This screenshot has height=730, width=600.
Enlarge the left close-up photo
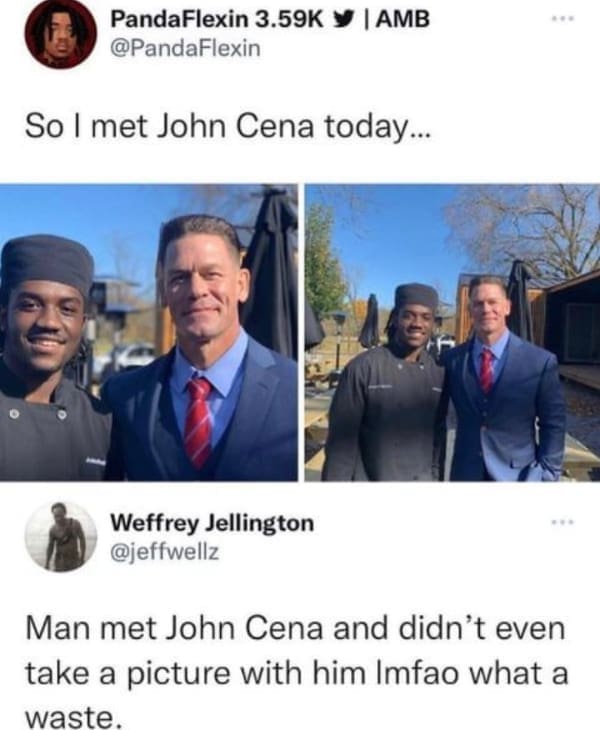[x=149, y=332]
